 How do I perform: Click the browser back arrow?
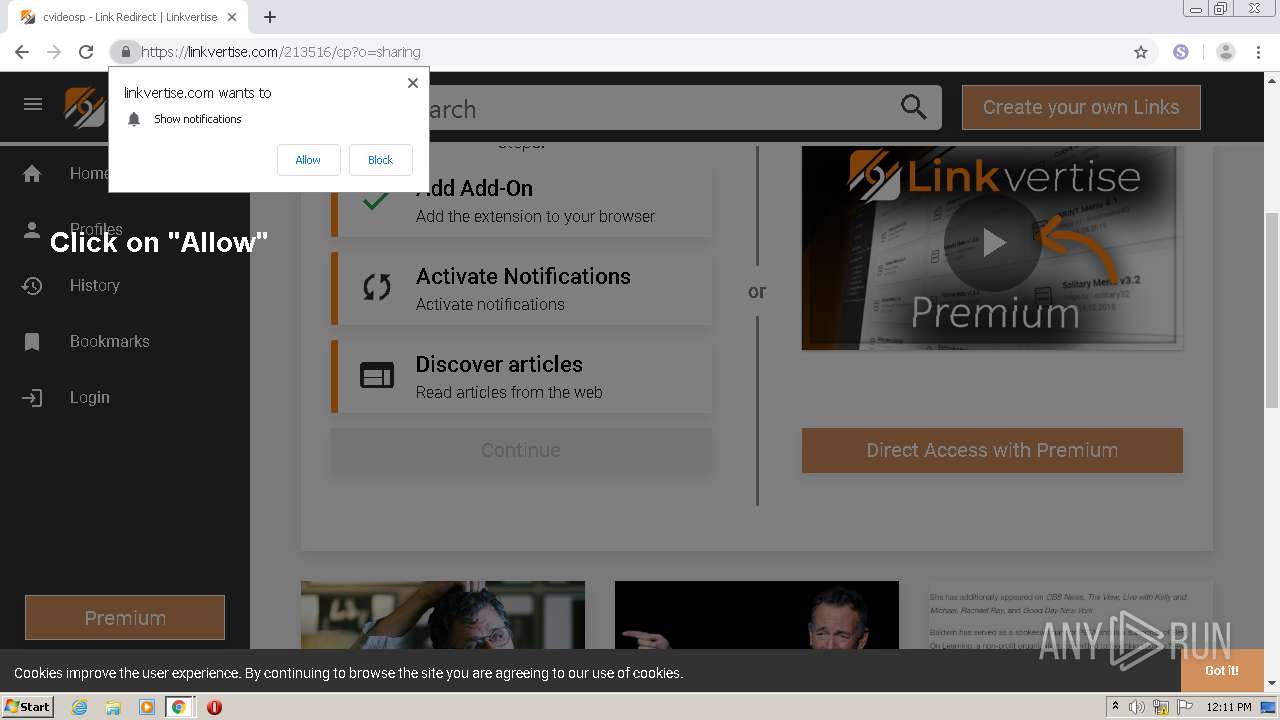click(22, 52)
